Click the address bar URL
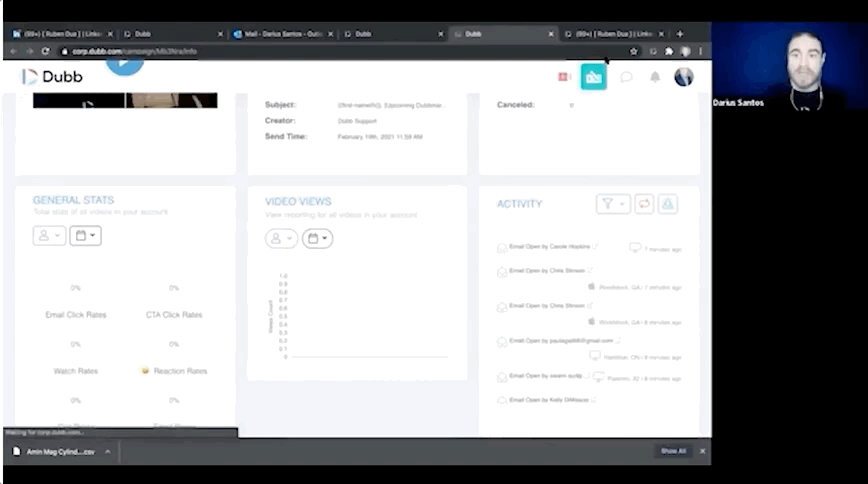The width and height of the screenshot is (868, 484). point(135,51)
